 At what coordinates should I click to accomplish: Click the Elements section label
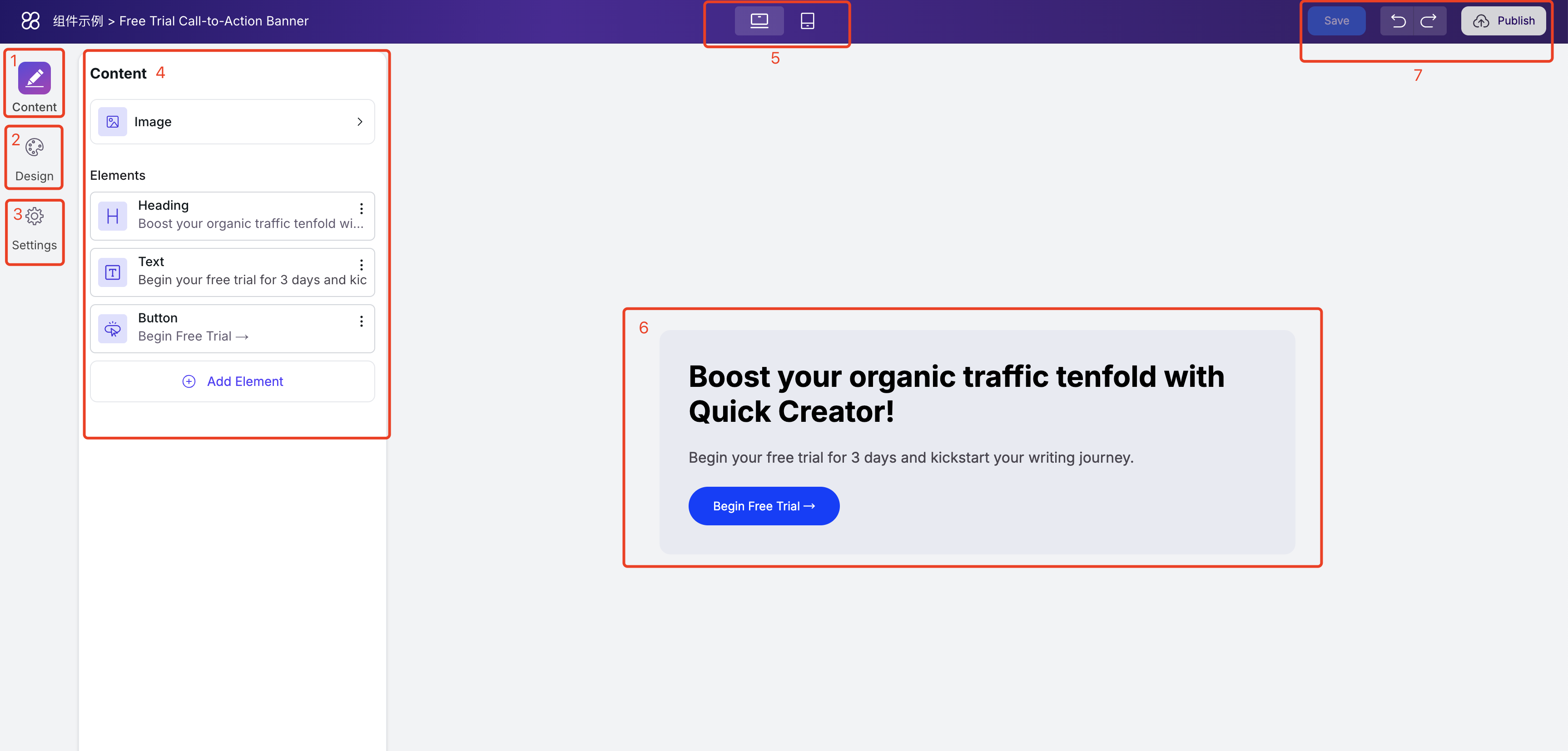coord(118,175)
